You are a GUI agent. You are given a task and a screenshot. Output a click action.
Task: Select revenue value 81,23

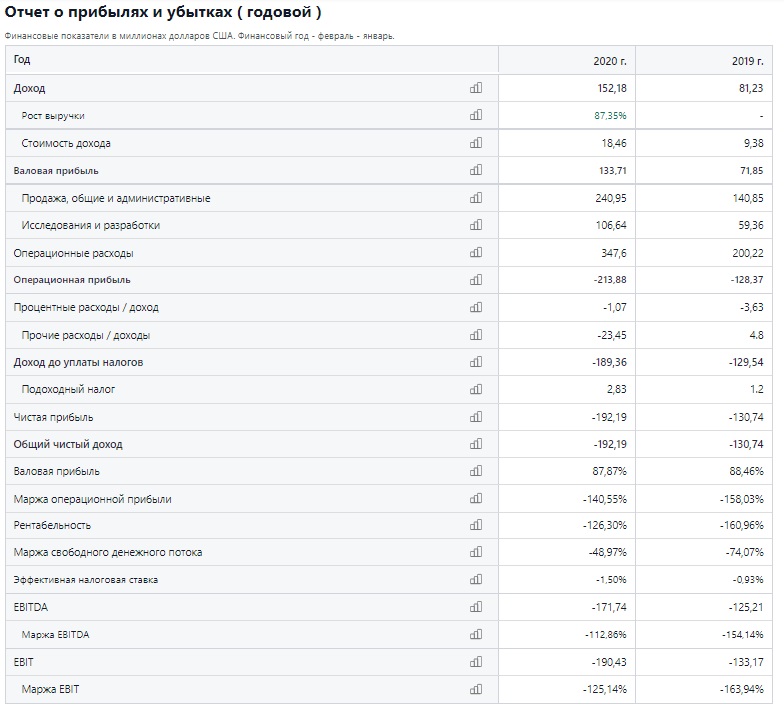coord(751,88)
